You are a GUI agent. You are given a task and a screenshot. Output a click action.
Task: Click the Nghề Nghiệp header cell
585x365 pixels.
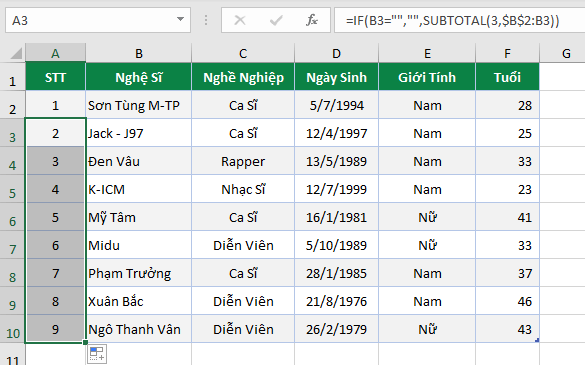(x=243, y=77)
